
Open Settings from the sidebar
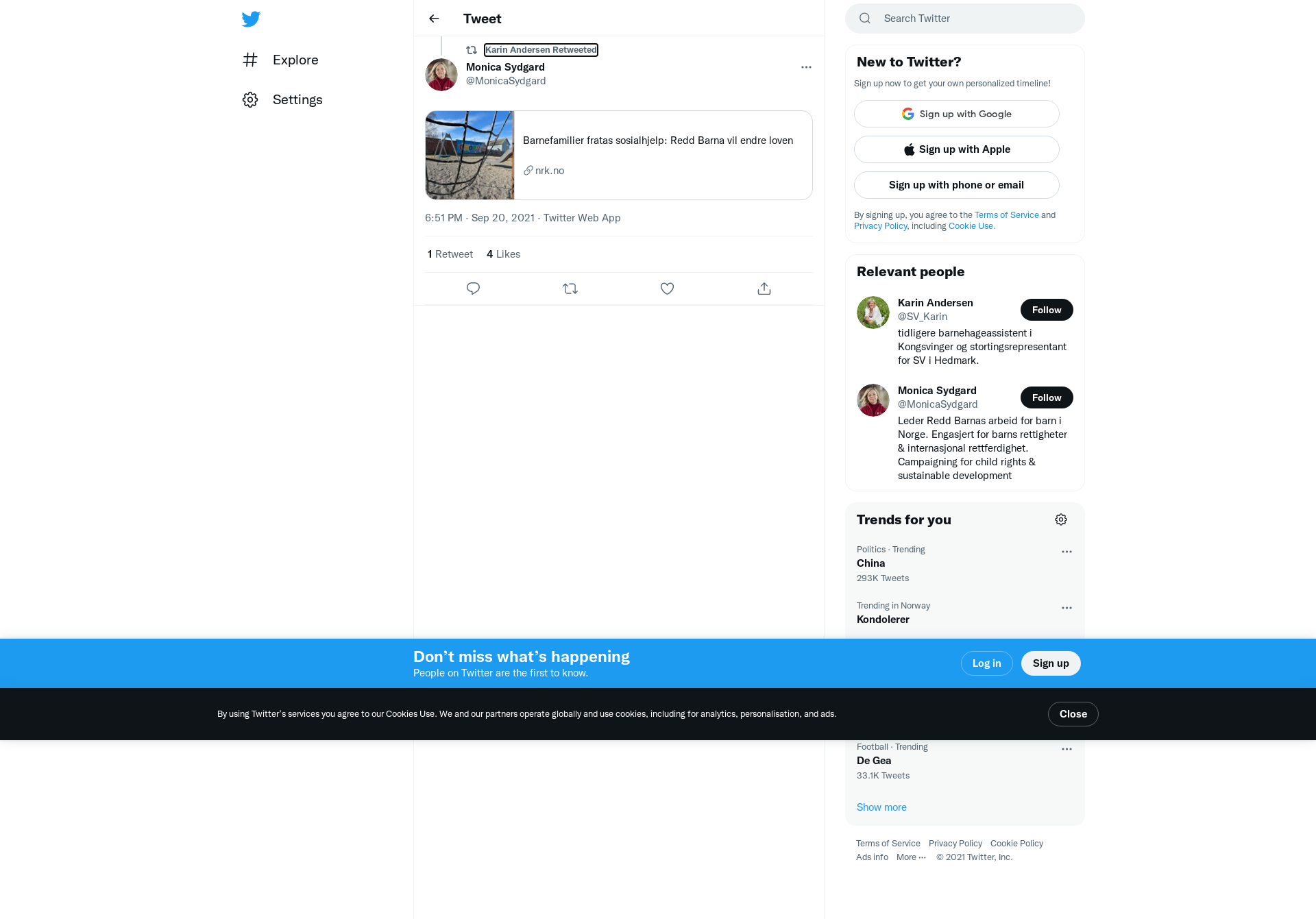[282, 99]
